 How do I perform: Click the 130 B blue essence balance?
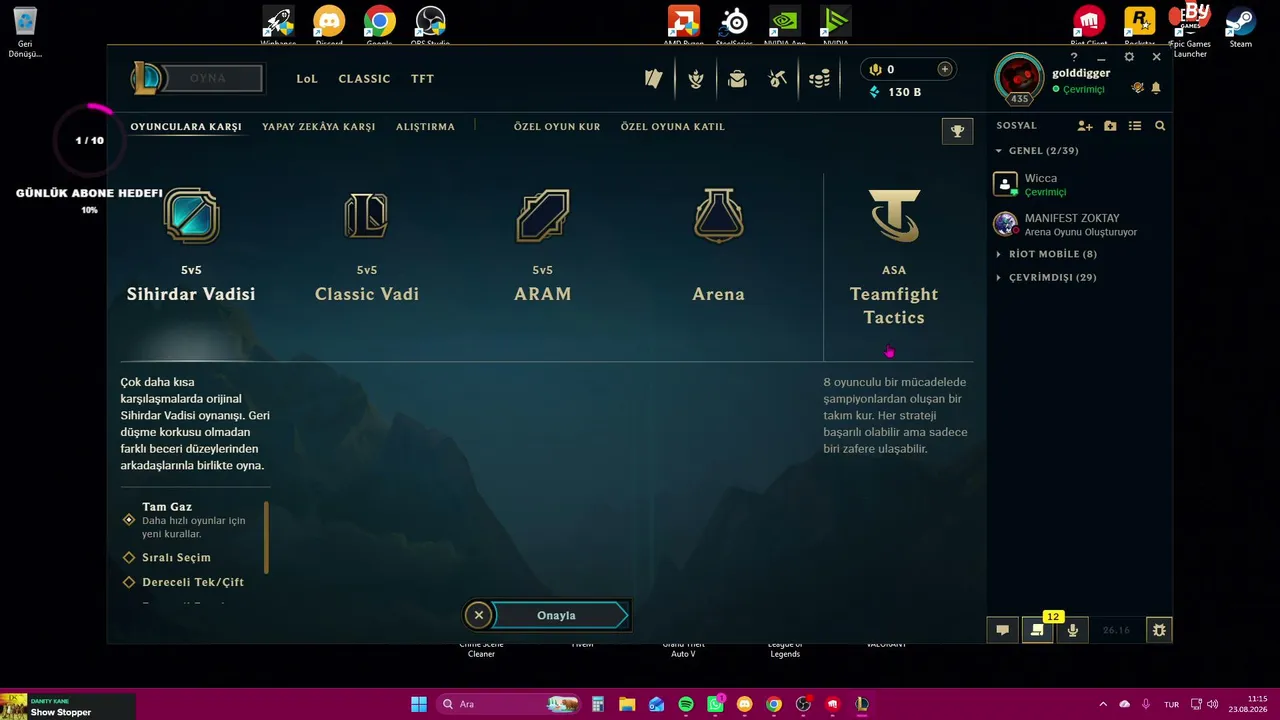click(895, 92)
